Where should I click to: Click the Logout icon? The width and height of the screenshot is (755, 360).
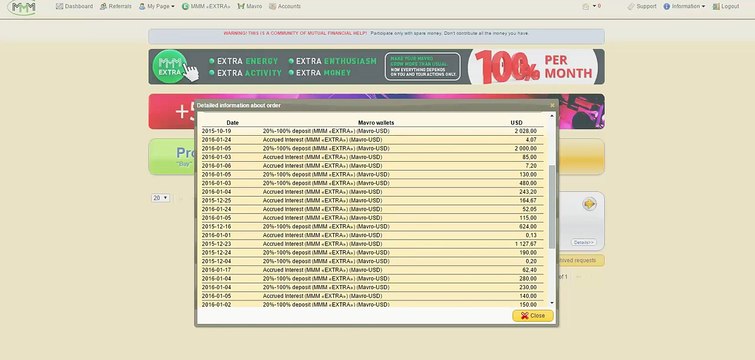pos(716,6)
